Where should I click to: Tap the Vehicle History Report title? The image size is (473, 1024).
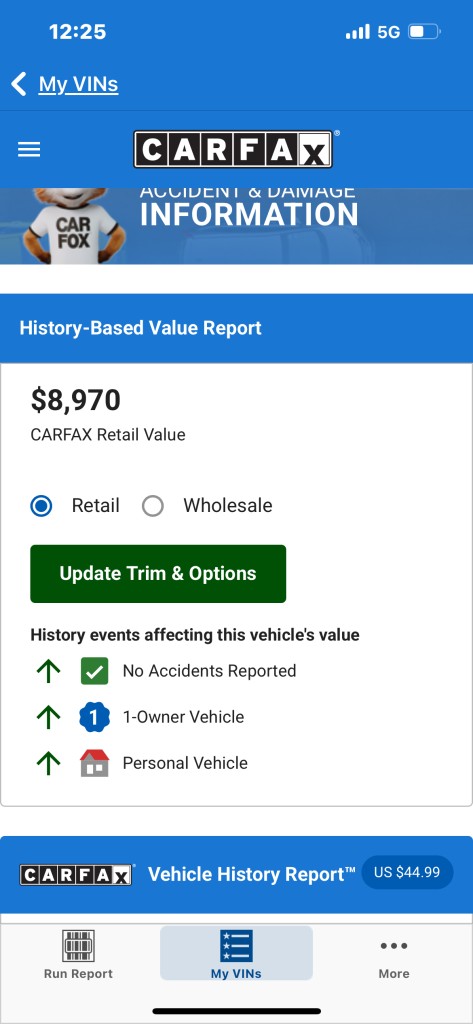tap(252, 874)
